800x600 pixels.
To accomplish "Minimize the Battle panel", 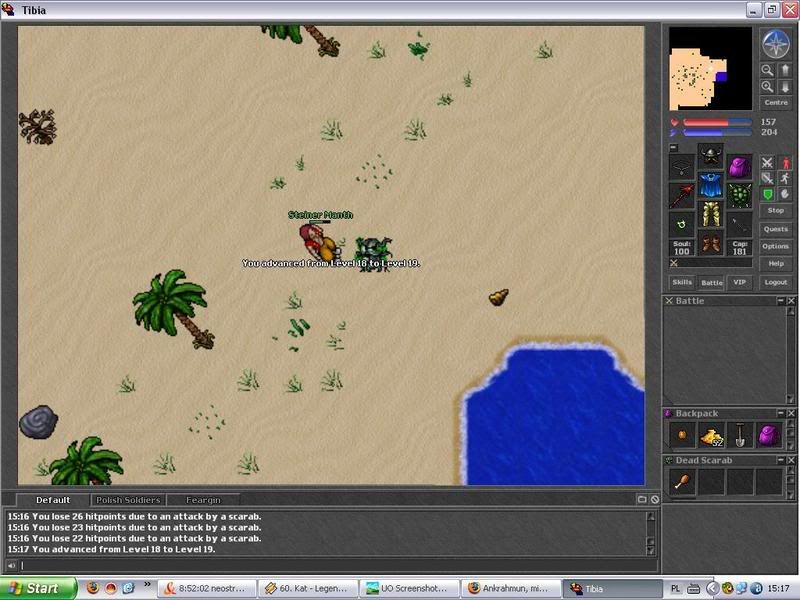I will [781, 301].
